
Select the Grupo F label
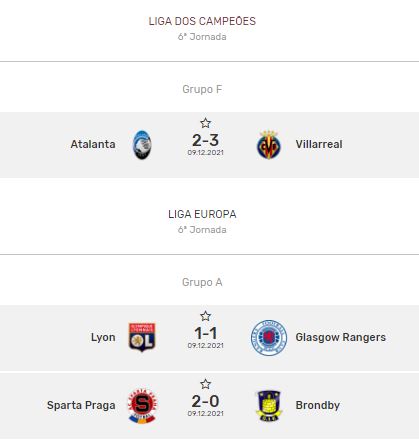[x=202, y=89]
